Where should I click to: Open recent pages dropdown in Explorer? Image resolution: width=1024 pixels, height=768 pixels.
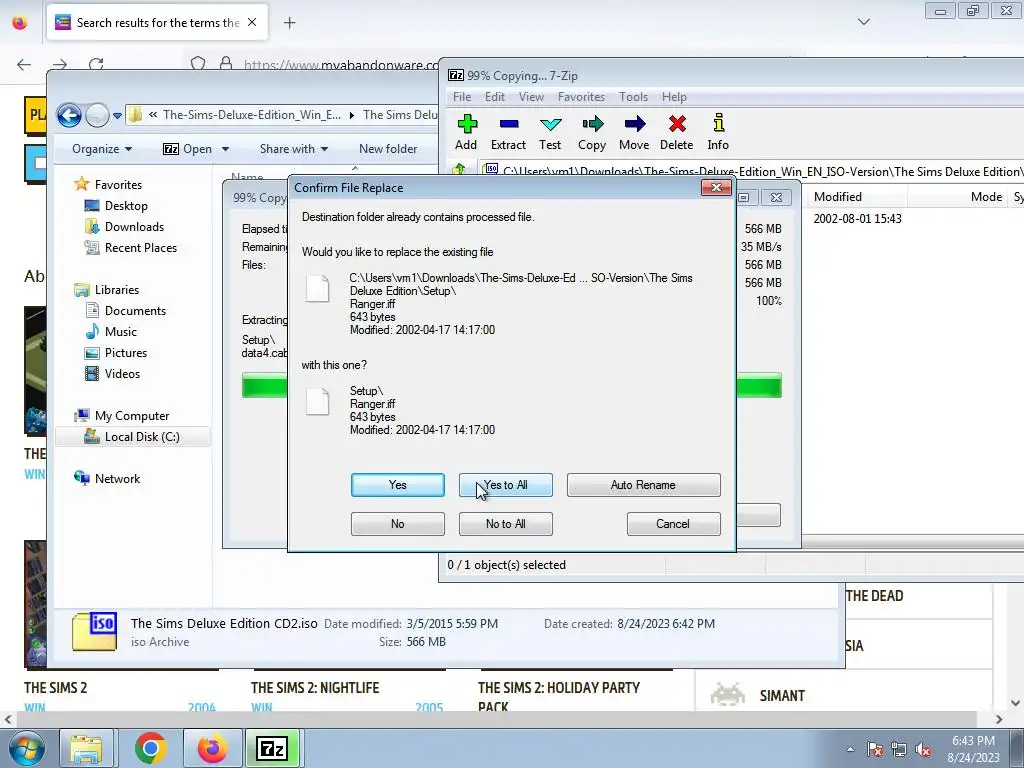[x=117, y=116]
